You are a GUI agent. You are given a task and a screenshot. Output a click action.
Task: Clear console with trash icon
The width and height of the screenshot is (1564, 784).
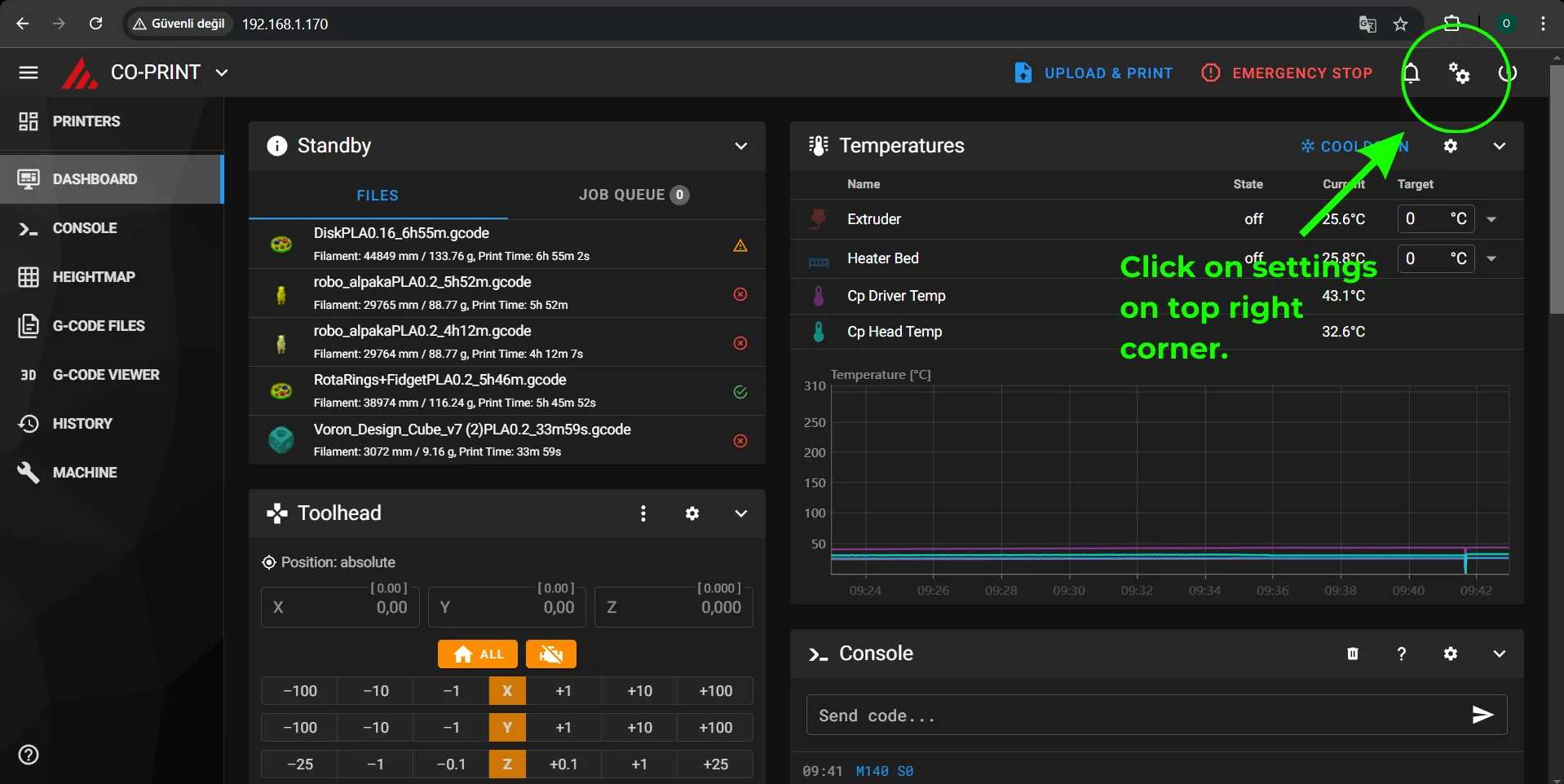(x=1353, y=654)
